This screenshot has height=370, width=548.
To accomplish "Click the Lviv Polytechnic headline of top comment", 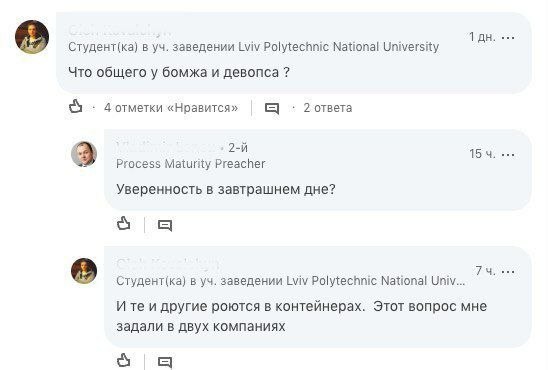I will (253, 47).
